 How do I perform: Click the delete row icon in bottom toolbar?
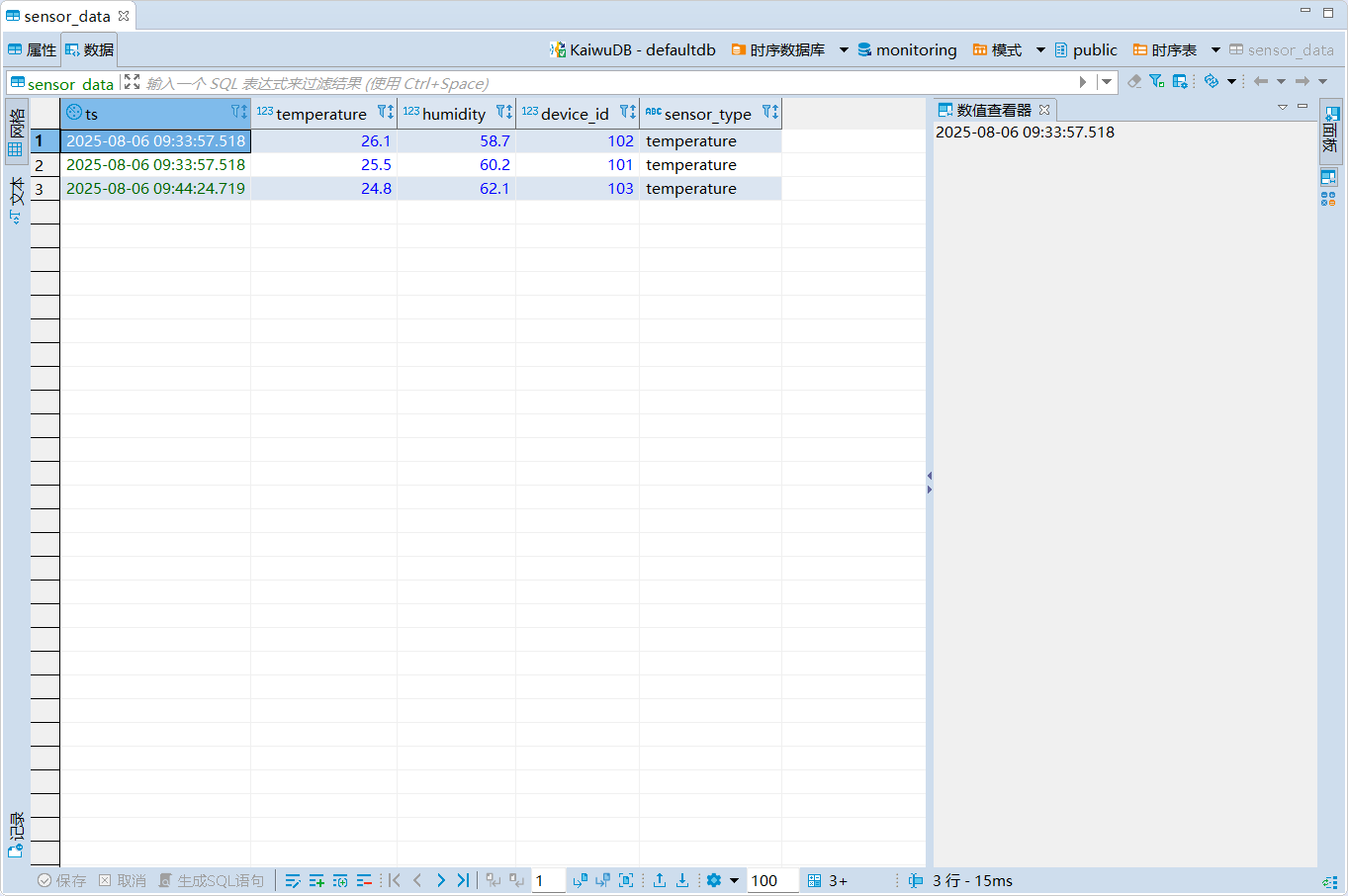pos(364,880)
